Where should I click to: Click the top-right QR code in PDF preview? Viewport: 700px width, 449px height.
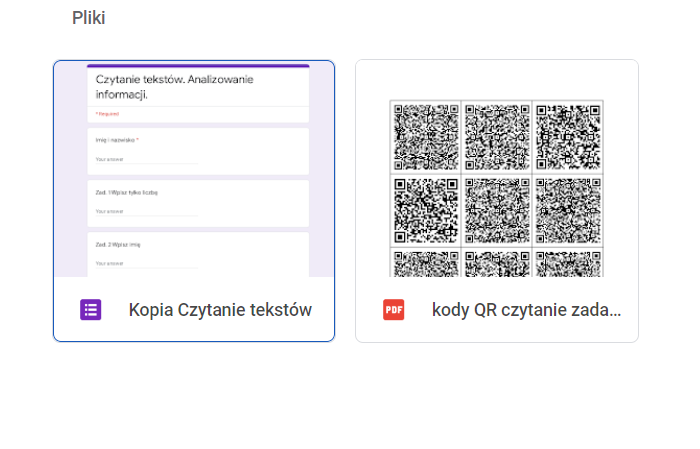coord(568,135)
